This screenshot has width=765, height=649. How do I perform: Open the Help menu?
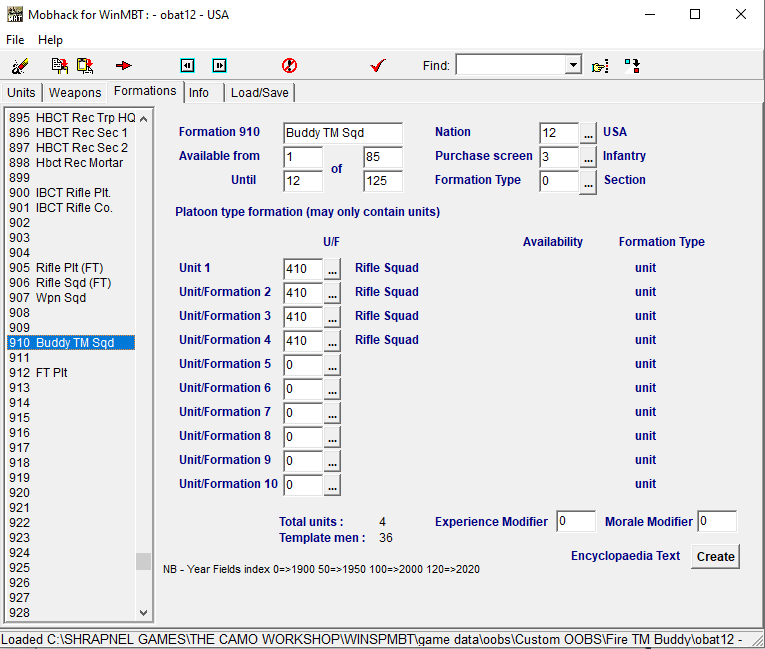coord(50,40)
